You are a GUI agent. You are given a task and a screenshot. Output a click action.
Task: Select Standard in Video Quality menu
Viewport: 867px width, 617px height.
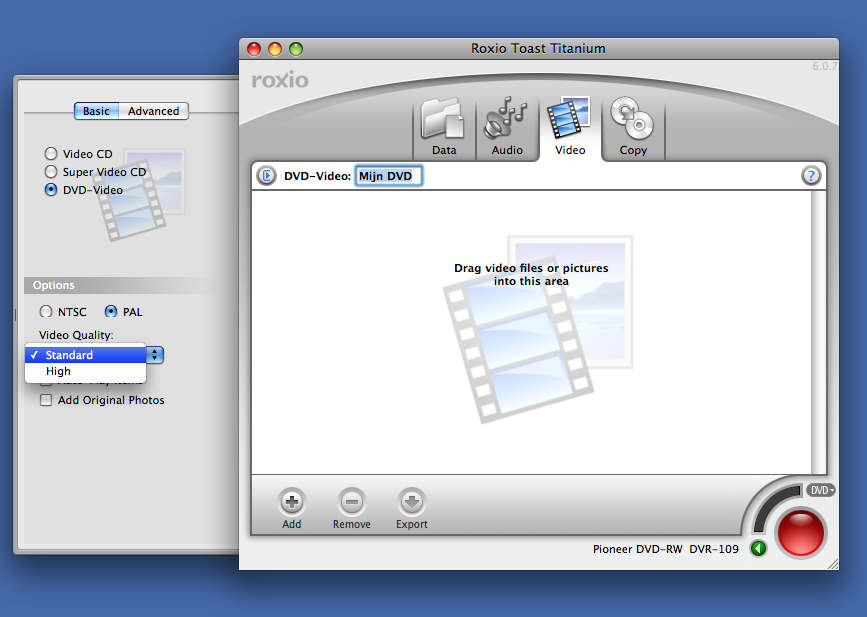tap(69, 355)
